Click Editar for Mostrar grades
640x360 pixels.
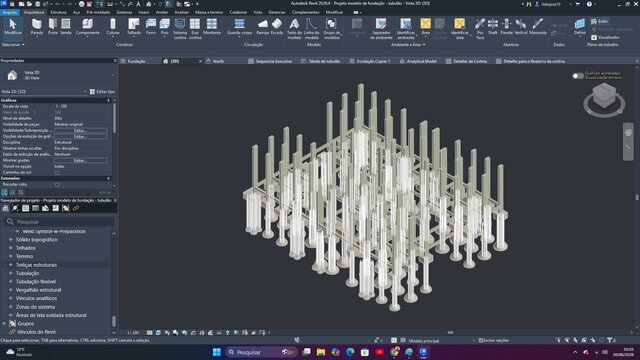80,160
